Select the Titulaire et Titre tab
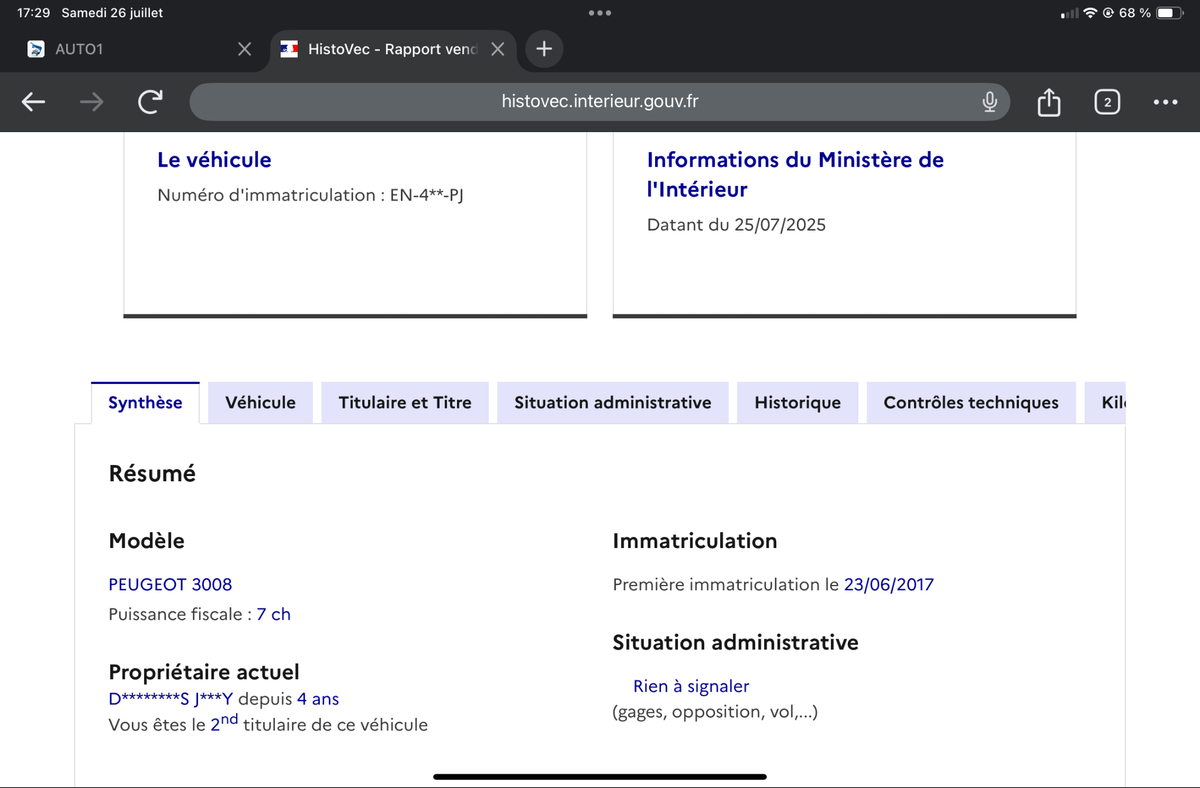This screenshot has width=1200, height=788. tap(404, 403)
